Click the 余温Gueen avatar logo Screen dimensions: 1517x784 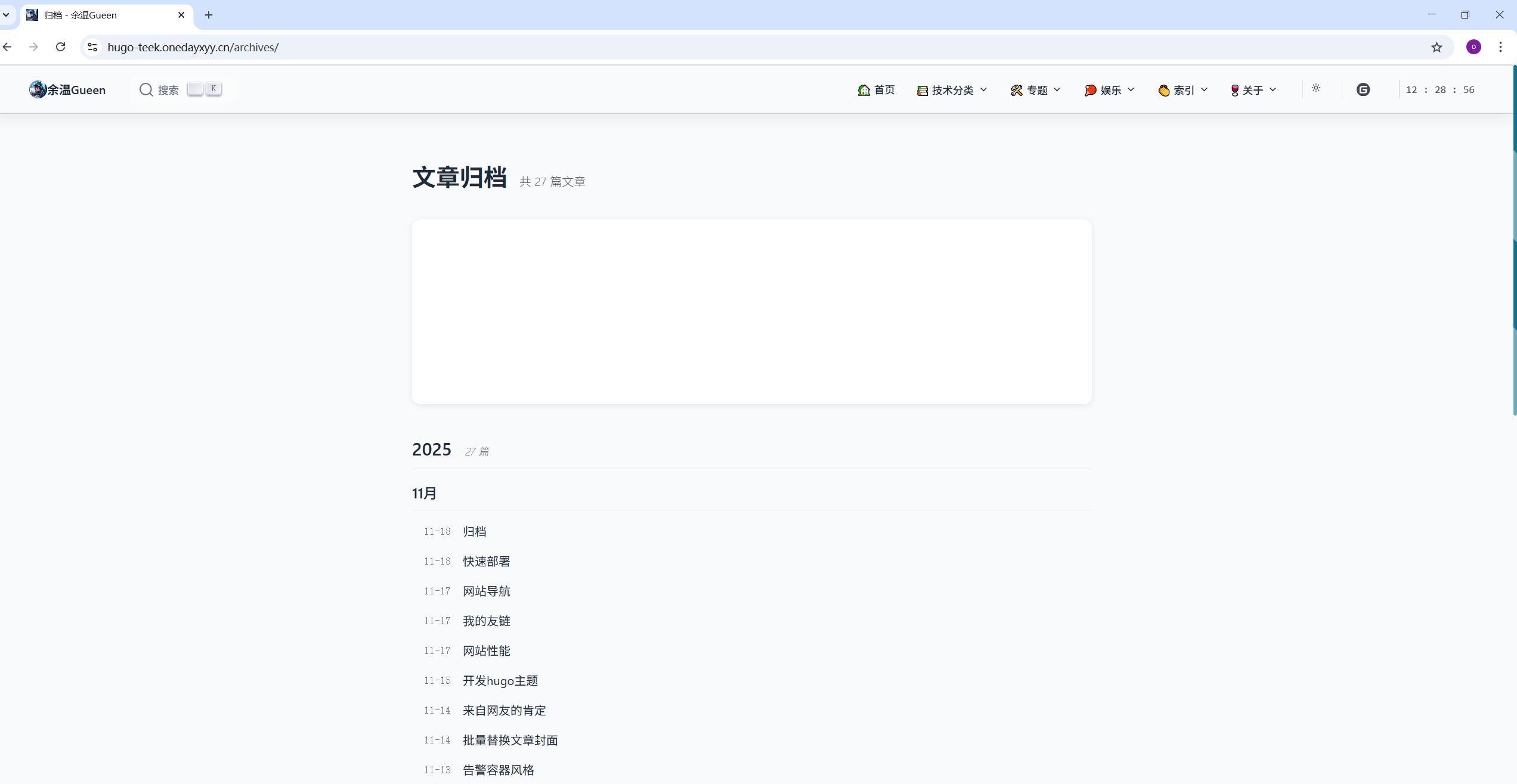tap(38, 89)
